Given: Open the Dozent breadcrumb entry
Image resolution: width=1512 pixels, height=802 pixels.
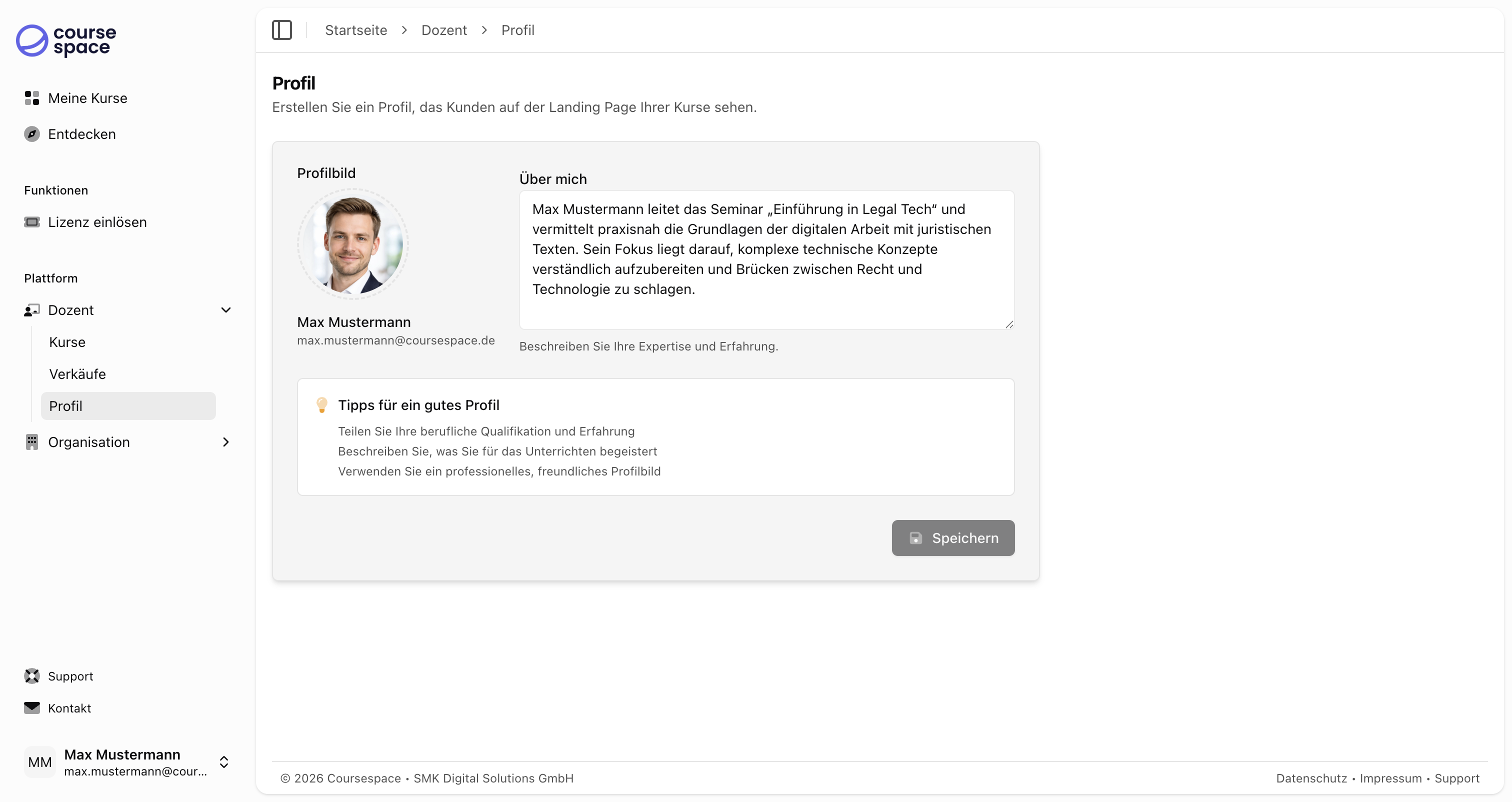Looking at the screenshot, I should coord(443,30).
